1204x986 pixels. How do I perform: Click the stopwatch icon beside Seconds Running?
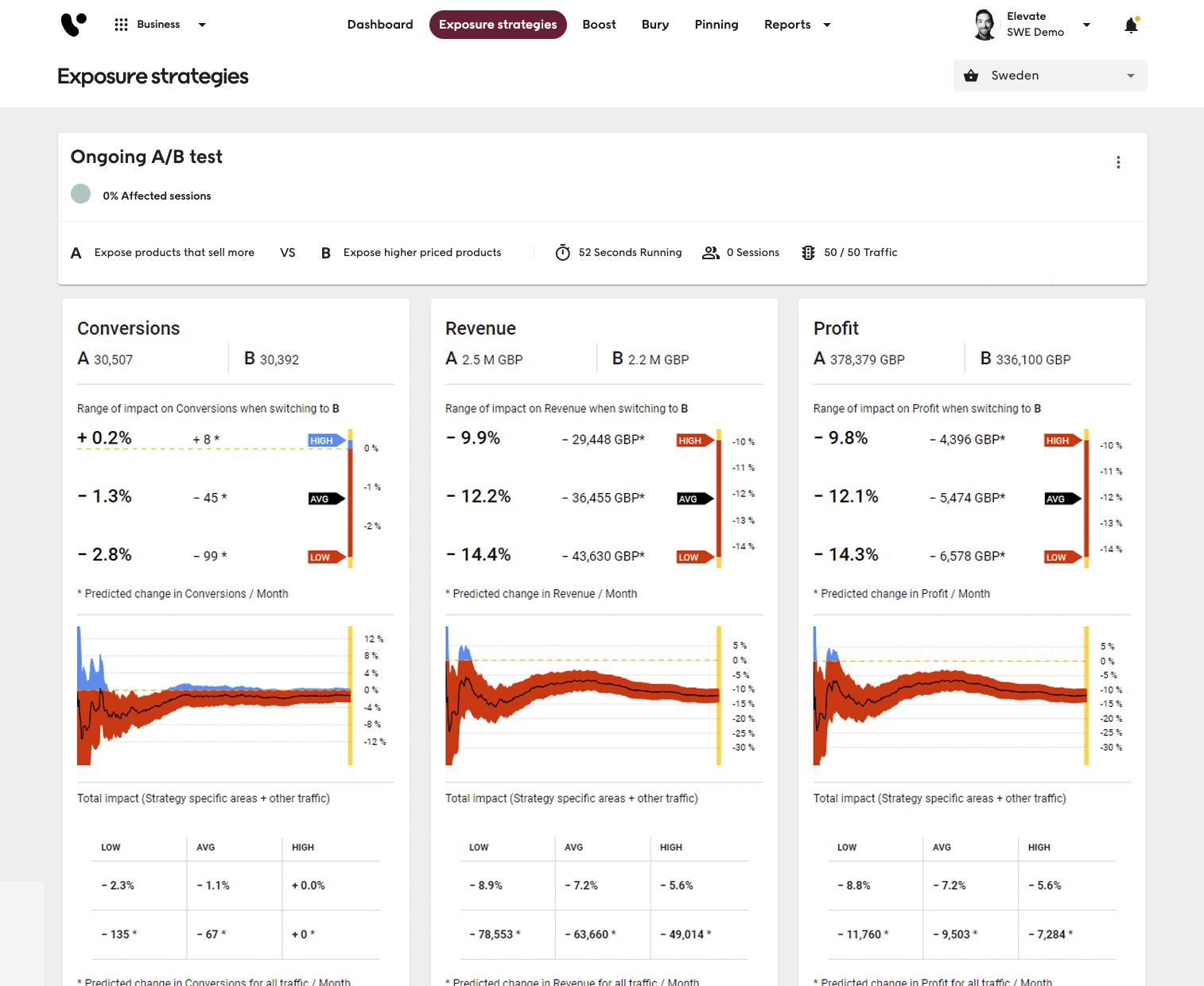click(562, 253)
